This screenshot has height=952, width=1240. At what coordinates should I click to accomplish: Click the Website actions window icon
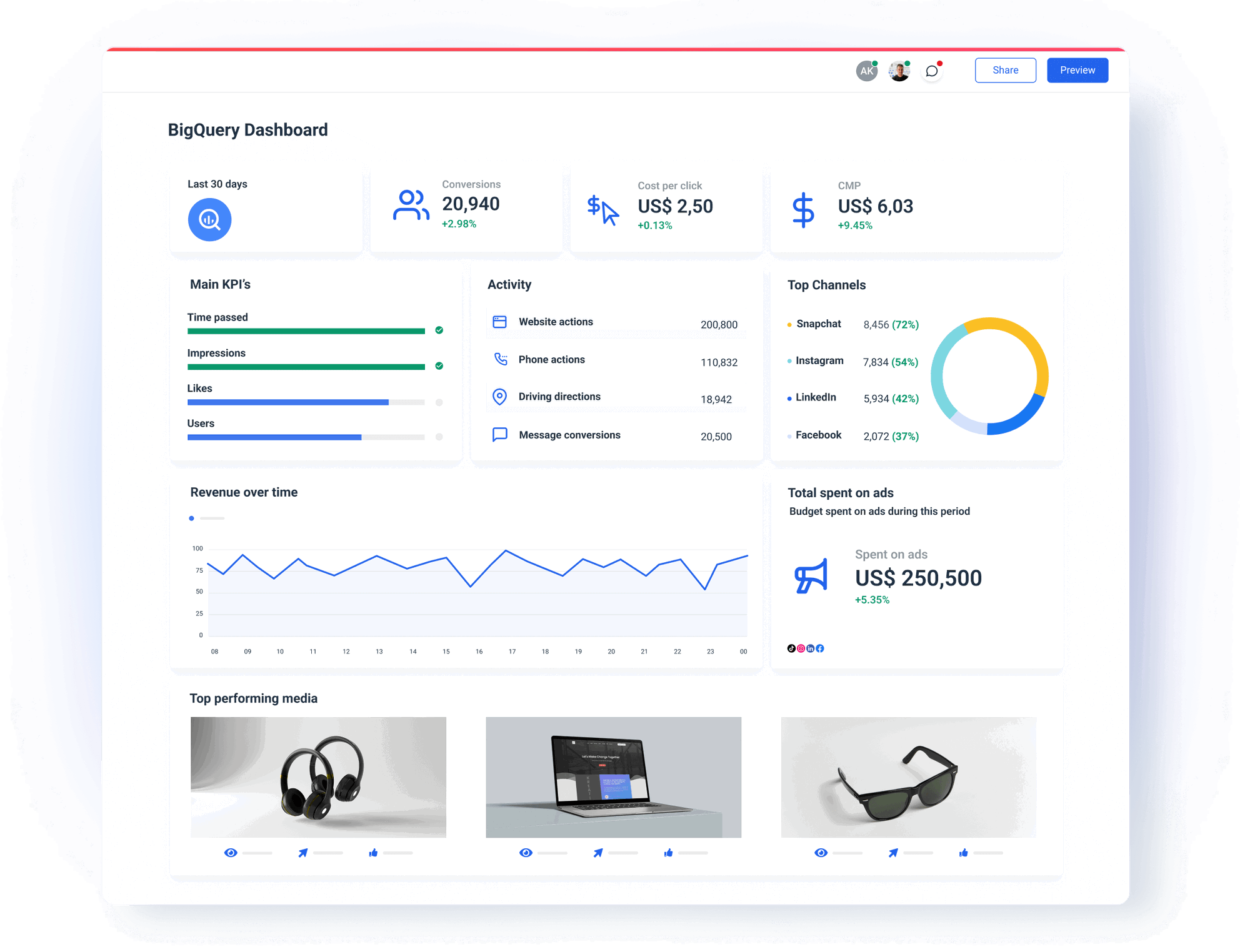[x=499, y=322]
